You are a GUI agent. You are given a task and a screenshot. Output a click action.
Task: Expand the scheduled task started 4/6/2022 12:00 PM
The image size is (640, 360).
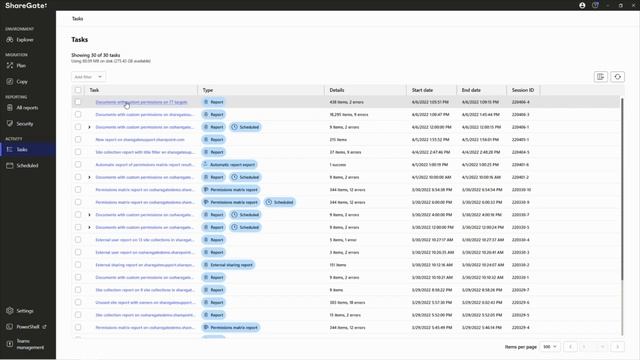(x=89, y=127)
